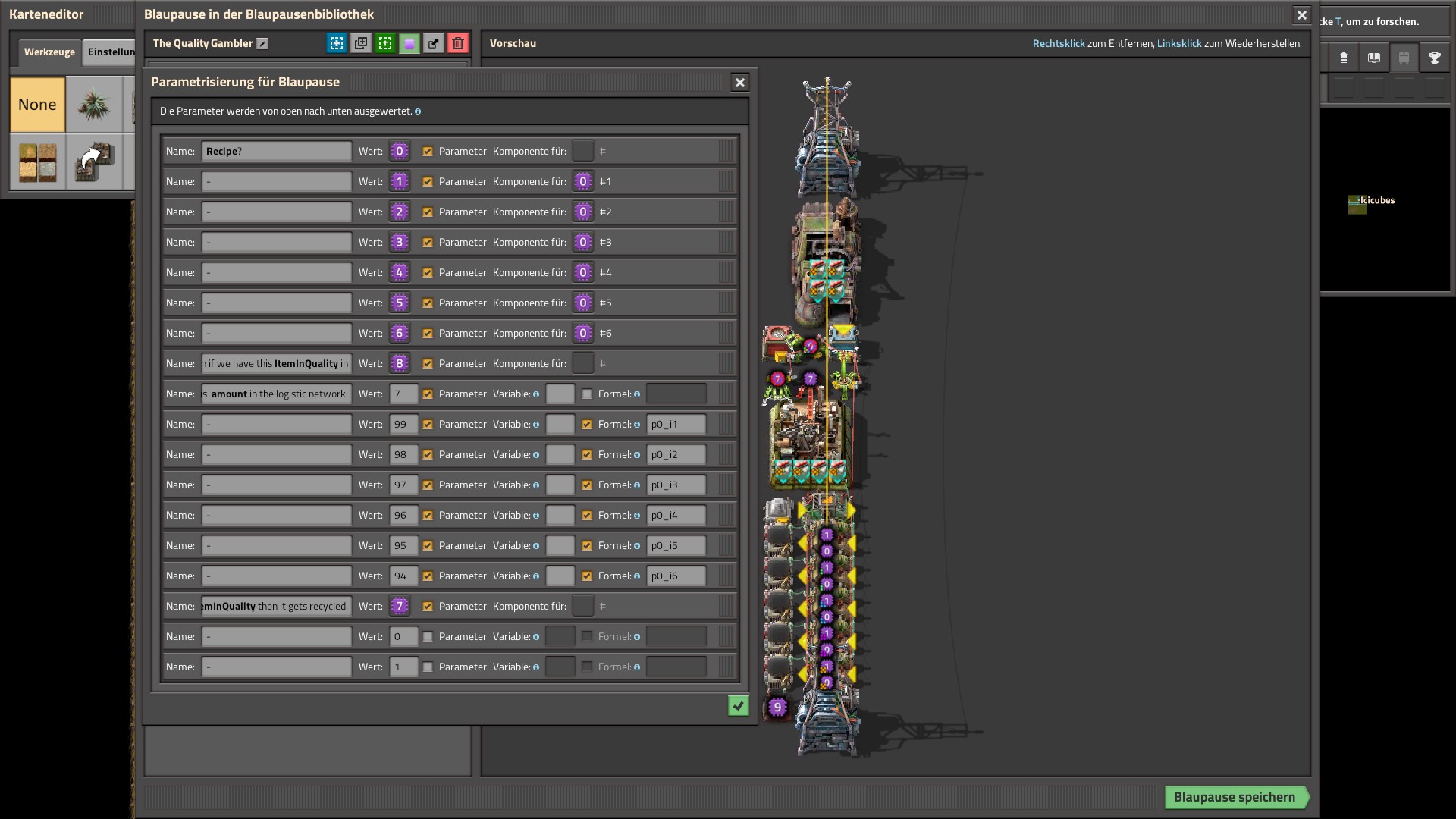Enable Formel checkbox in the amount row
Screen dimensions: 1456x819
(x=587, y=394)
